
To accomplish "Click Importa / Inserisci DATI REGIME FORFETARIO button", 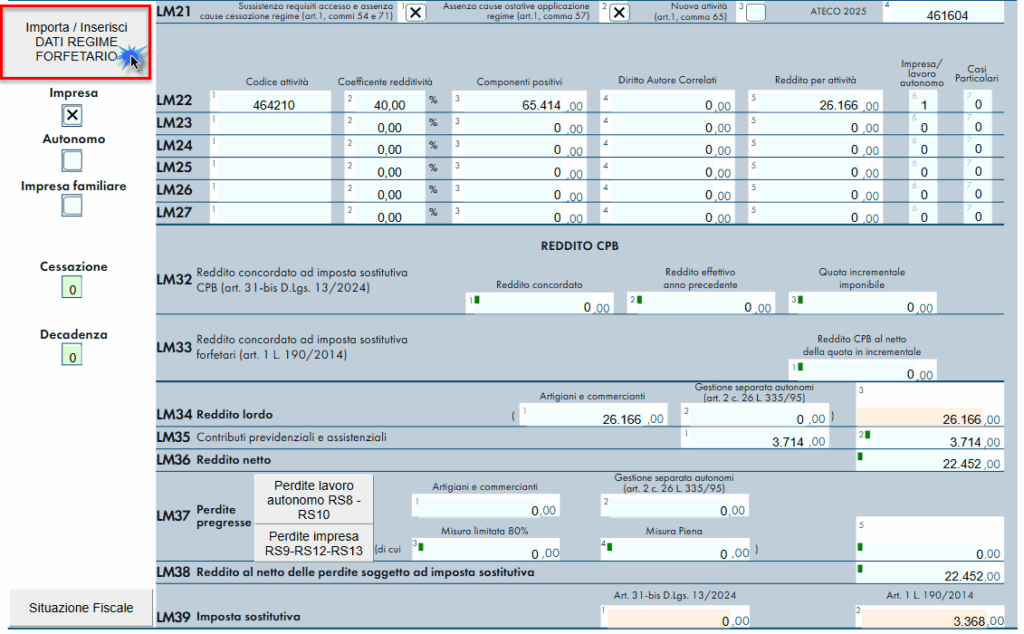I will click(x=77, y=42).
